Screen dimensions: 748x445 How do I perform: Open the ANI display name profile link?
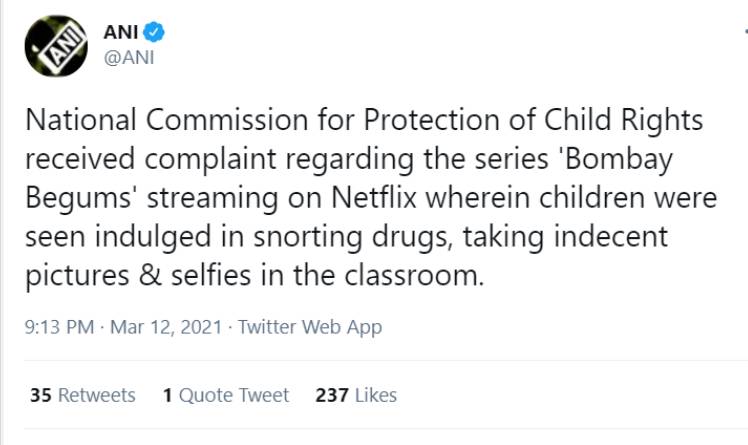pyautogui.click(x=121, y=32)
